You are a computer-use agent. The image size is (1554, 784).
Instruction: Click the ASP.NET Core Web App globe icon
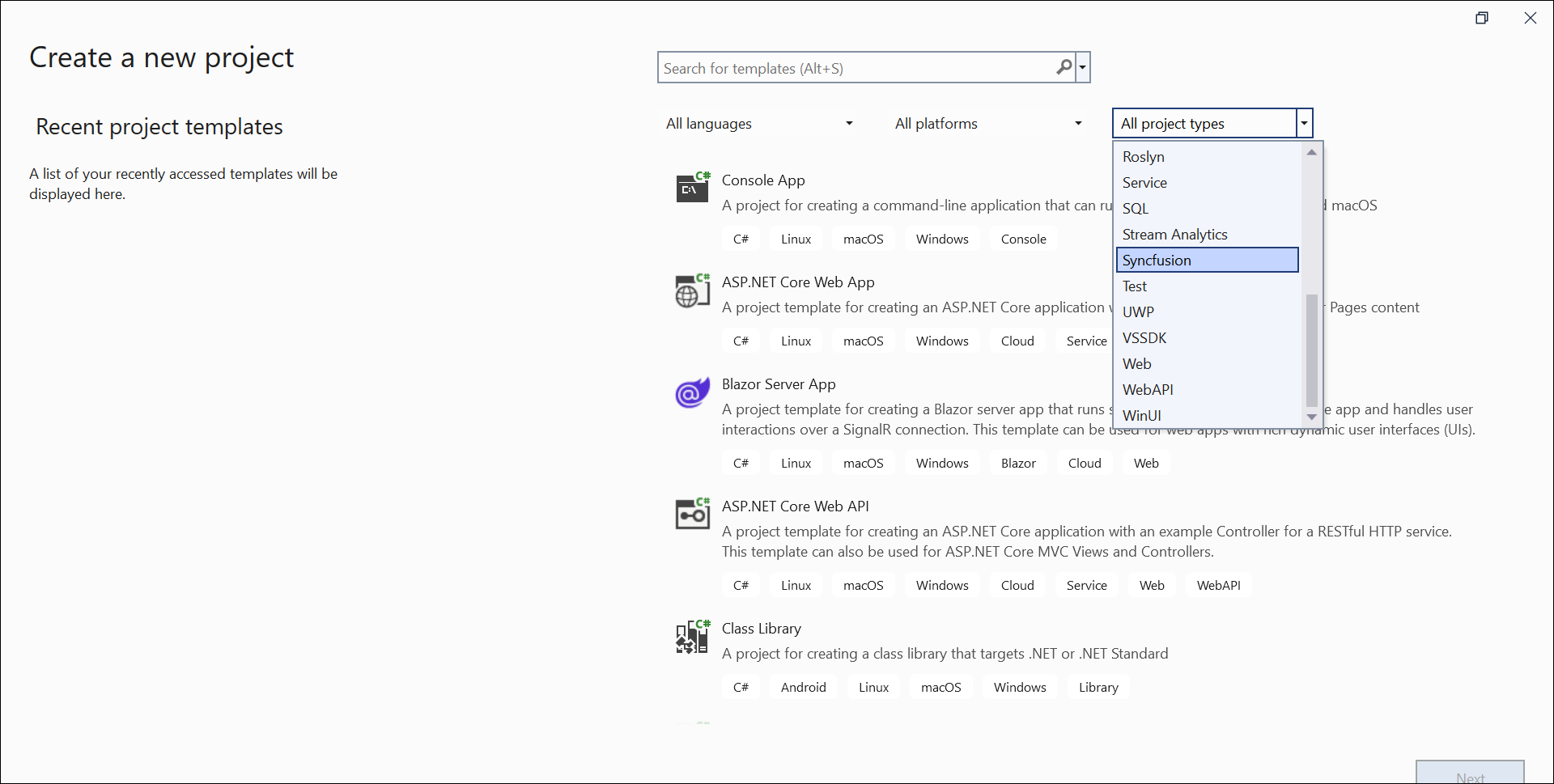click(693, 290)
